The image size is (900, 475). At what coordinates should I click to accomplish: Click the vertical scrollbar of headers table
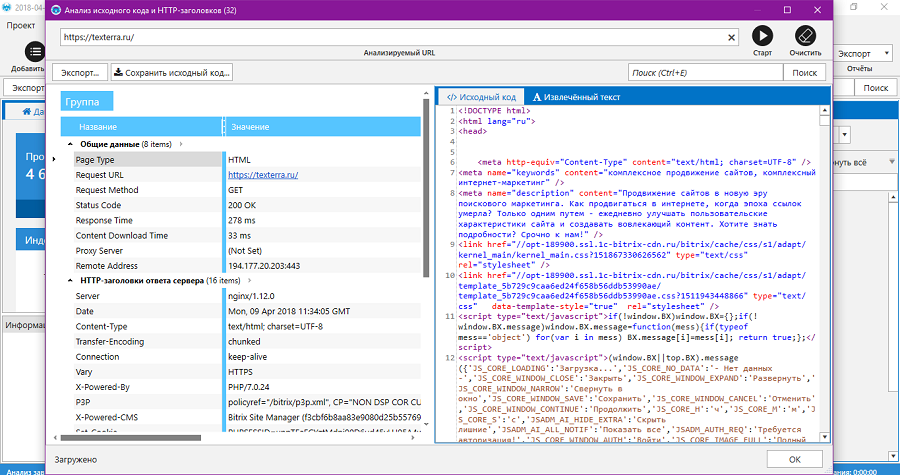click(x=426, y=188)
